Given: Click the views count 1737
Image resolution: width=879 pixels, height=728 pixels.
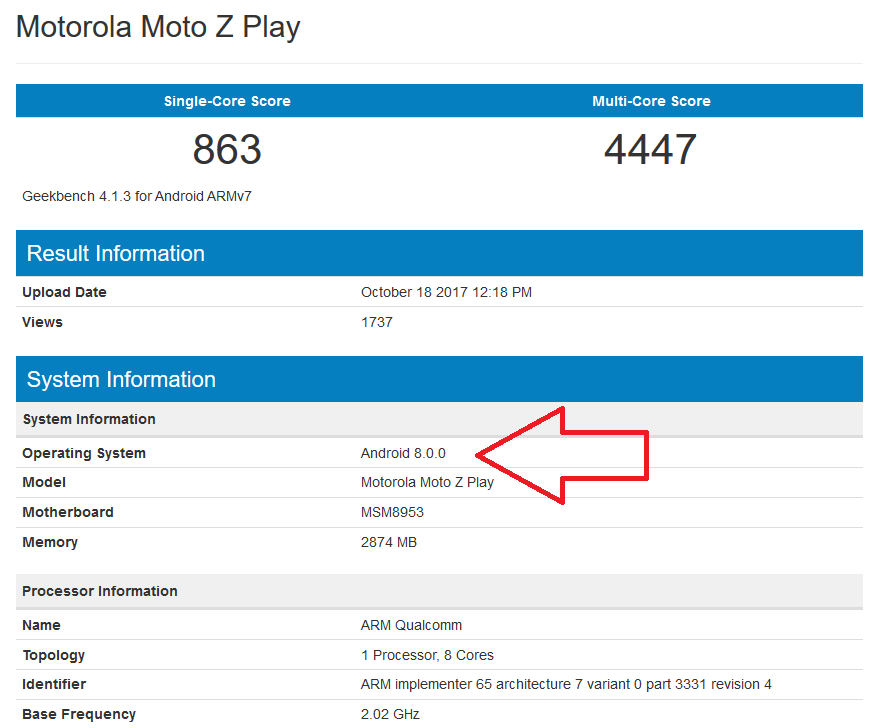Looking at the screenshot, I should pyautogui.click(x=377, y=322).
